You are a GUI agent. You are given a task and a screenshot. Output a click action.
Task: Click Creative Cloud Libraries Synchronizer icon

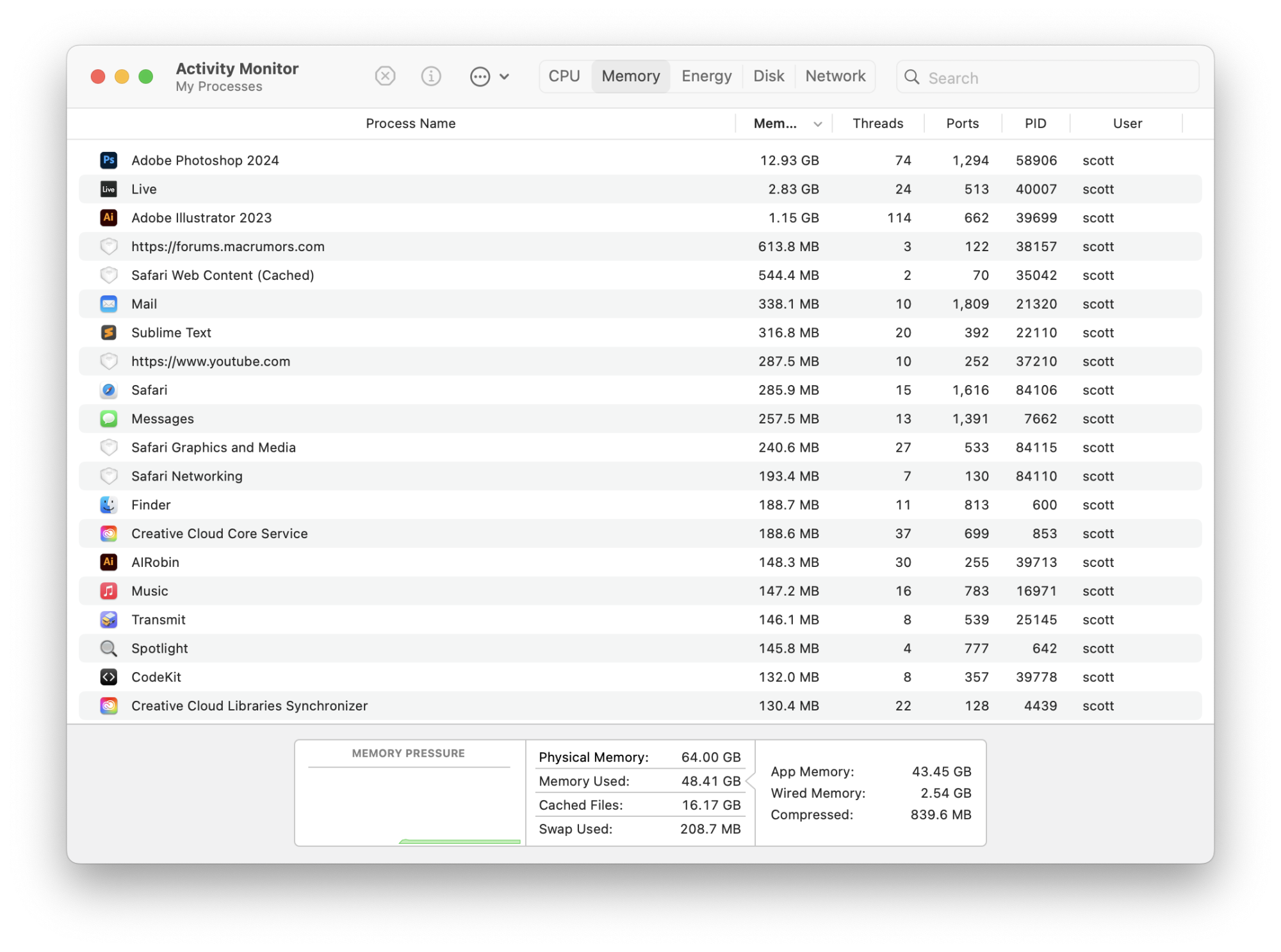pyautogui.click(x=109, y=705)
